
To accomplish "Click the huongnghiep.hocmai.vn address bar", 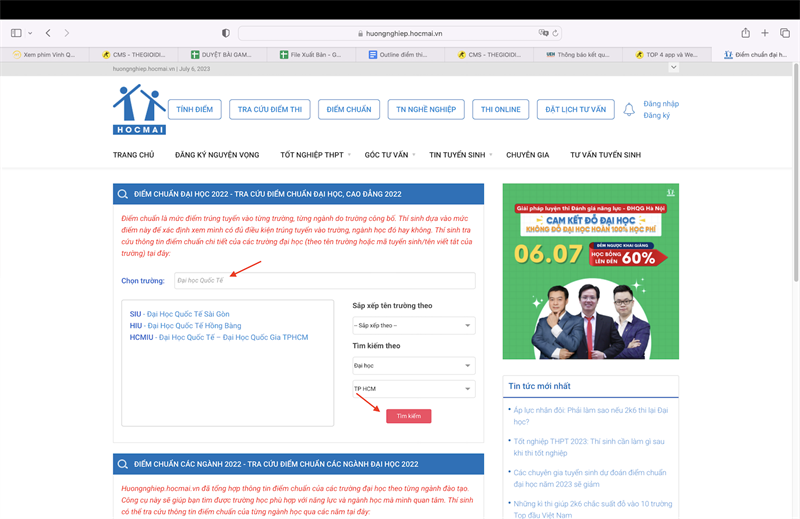I will click(x=399, y=33).
